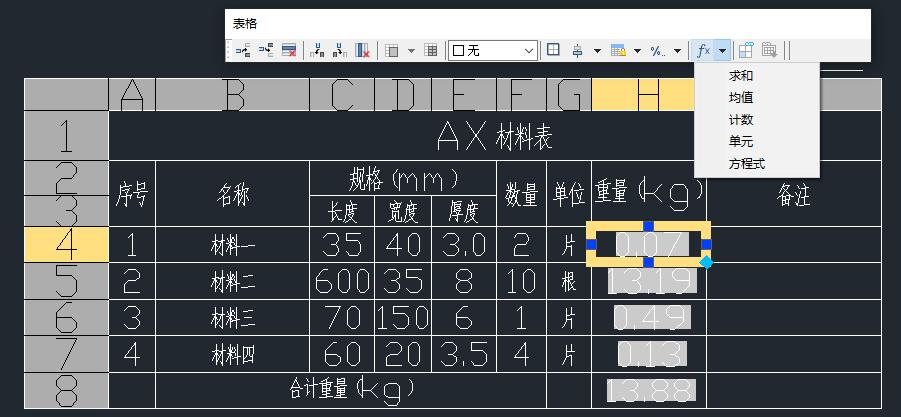Click the 单位 header cell
901x417 pixels.
point(569,194)
